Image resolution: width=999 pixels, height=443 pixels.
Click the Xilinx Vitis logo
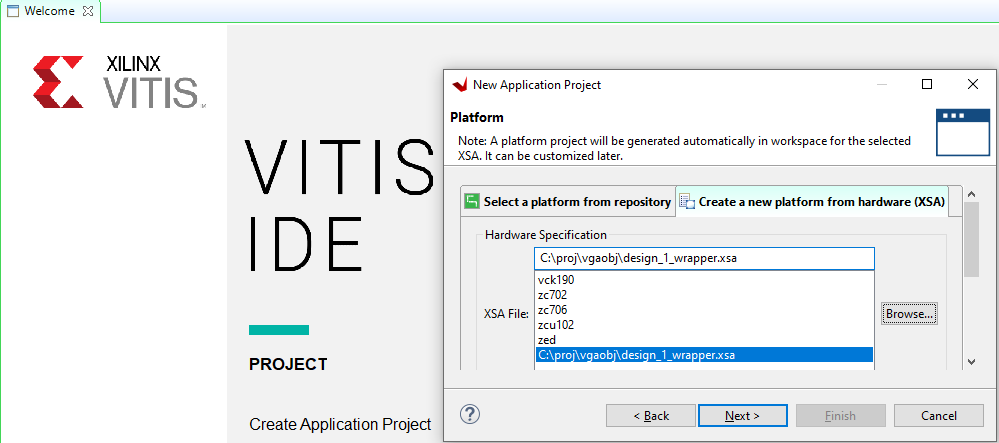(x=120, y=82)
